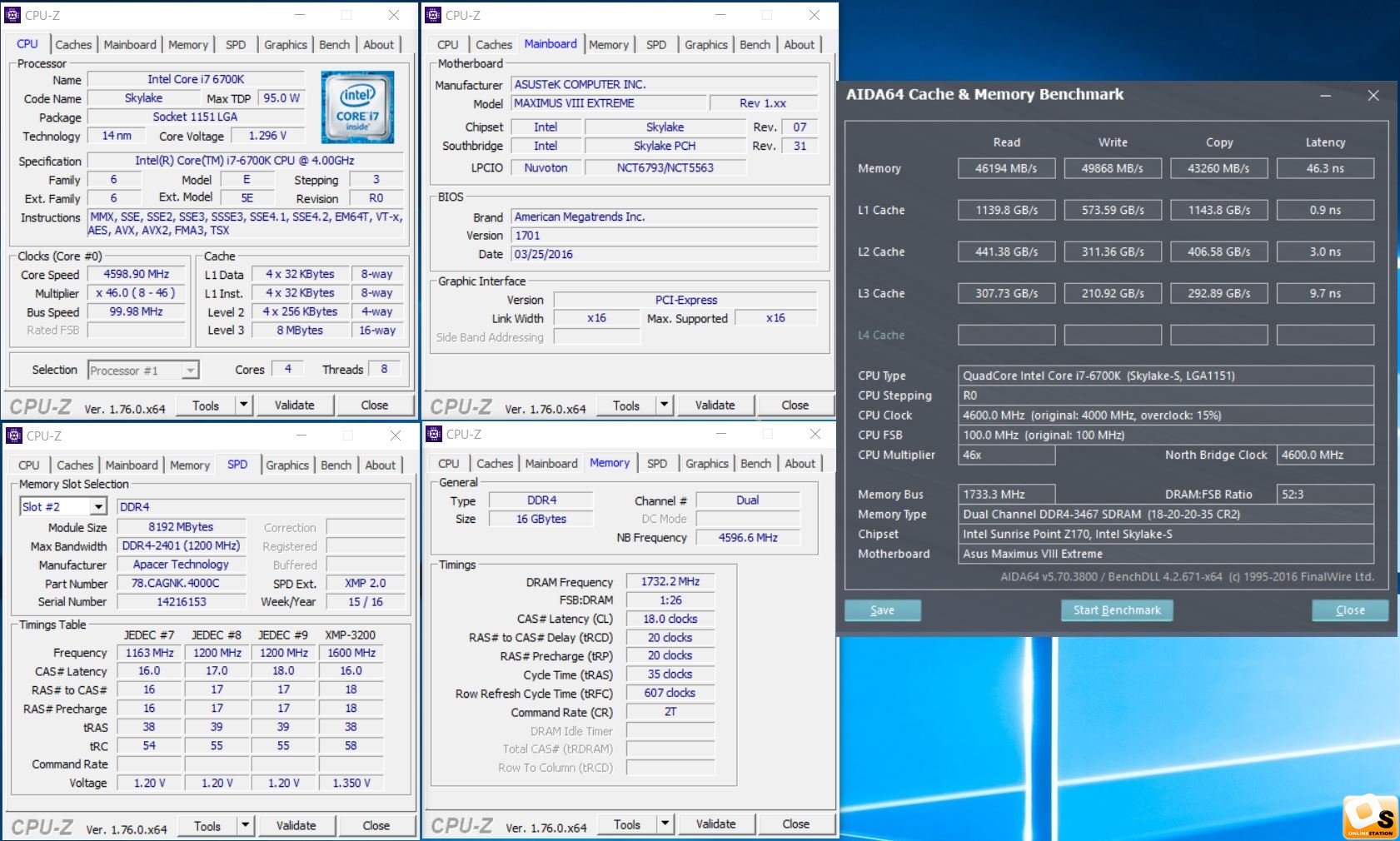Switch to Caches tab in CPU window
This screenshot has width=1400, height=841.
coord(73,45)
